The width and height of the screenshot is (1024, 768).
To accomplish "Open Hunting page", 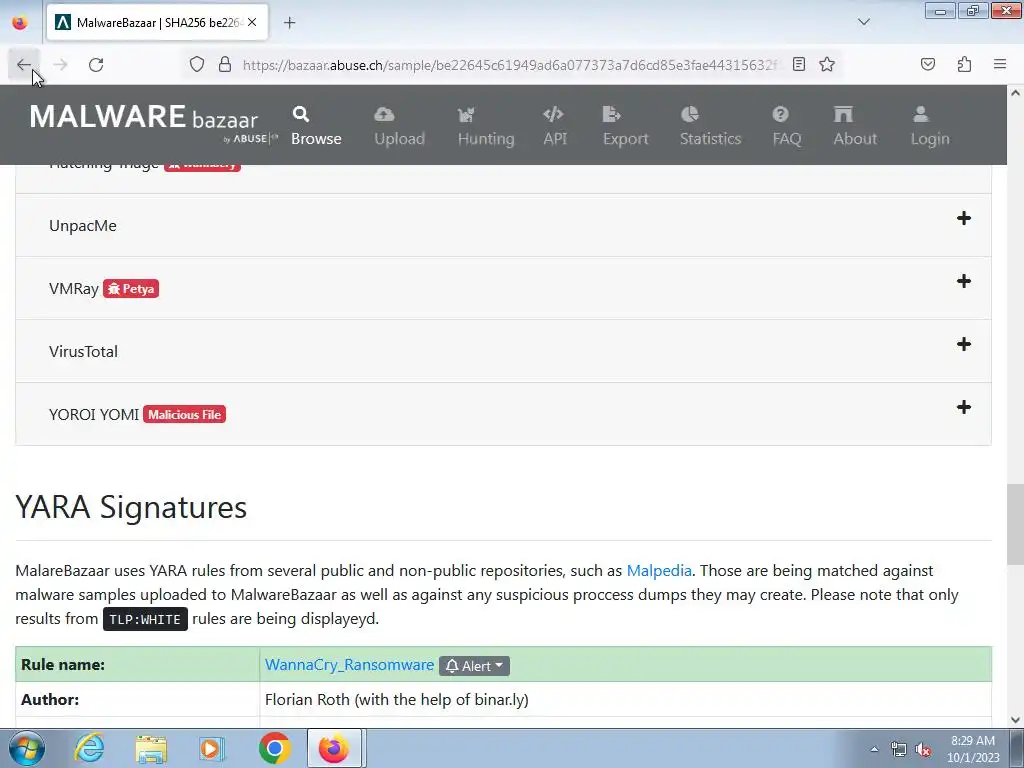I will (486, 125).
